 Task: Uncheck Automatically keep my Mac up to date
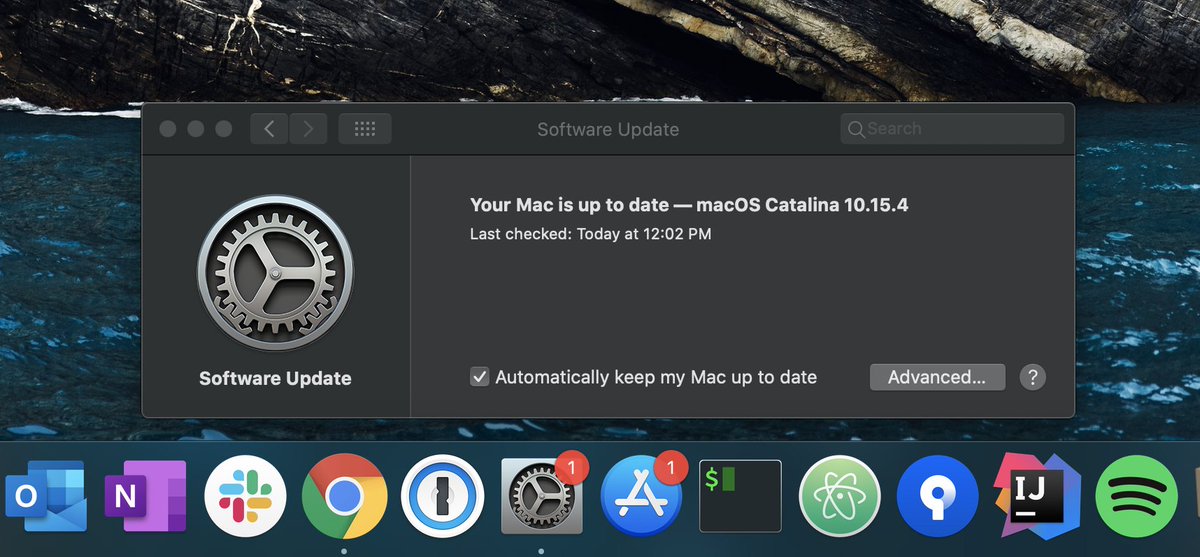tap(480, 377)
